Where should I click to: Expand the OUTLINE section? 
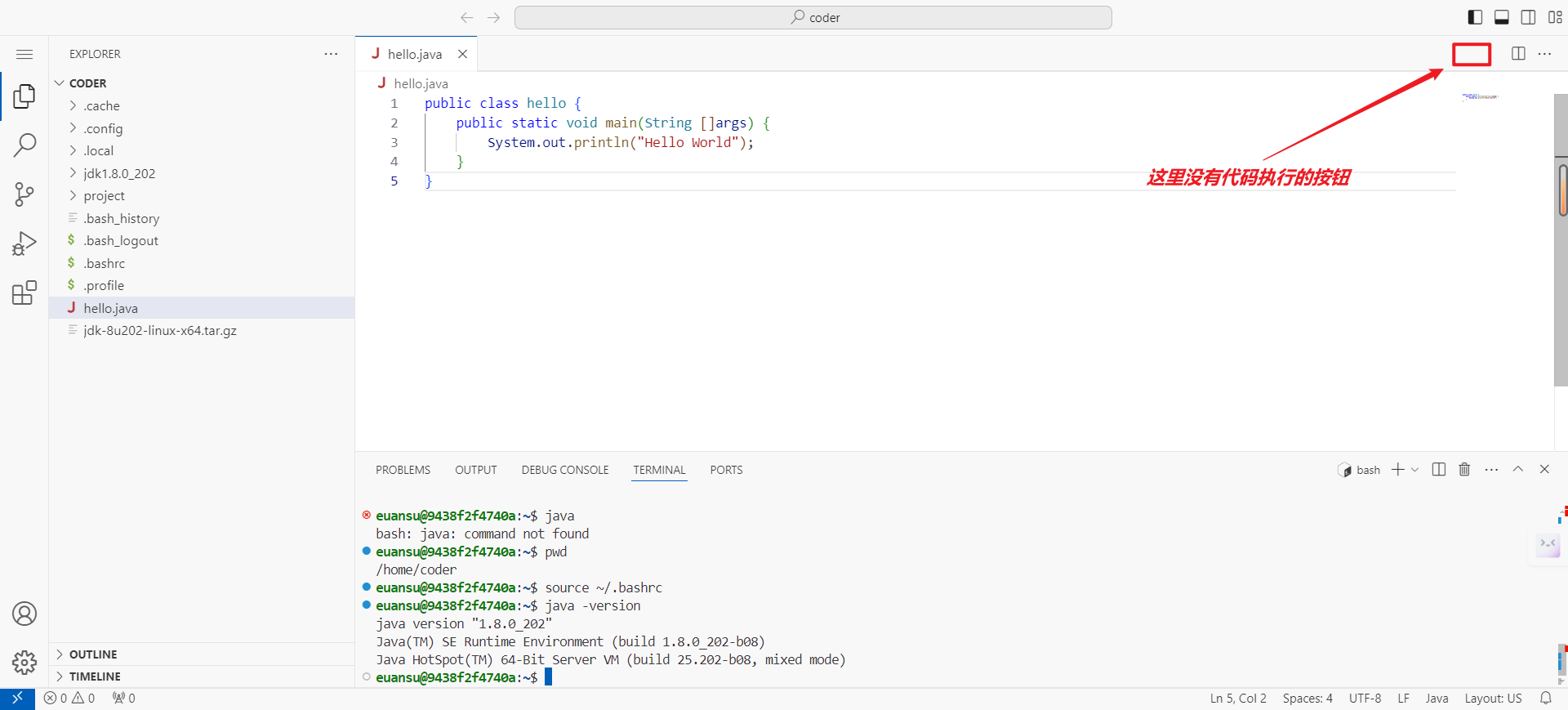tap(93, 654)
